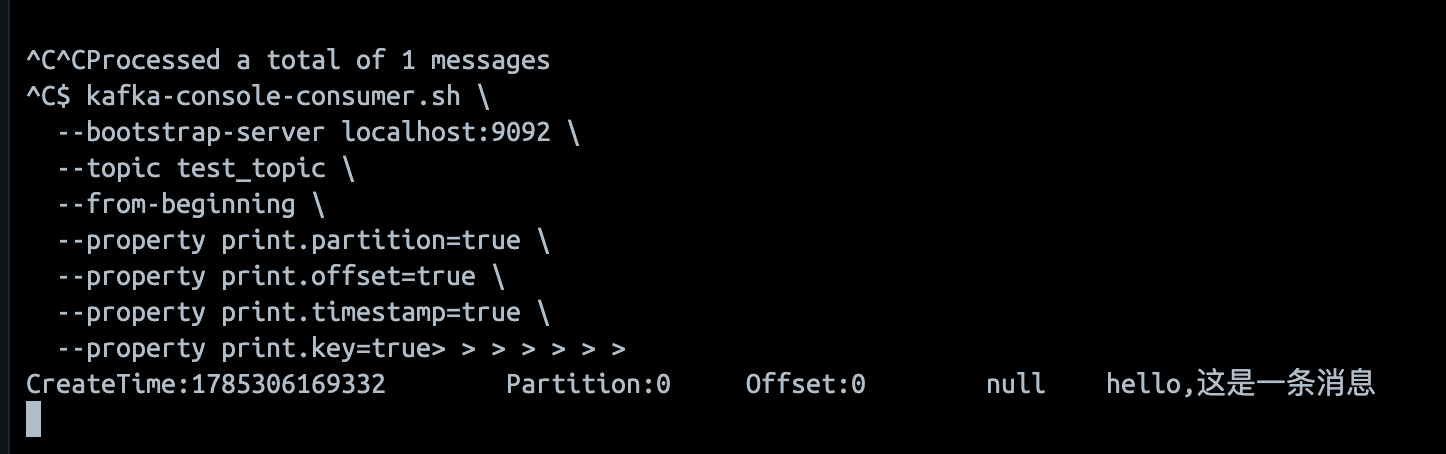The image size is (1446, 454).
Task: Click 'localhost:9092' in the bootstrap-server line
Action: coord(447,132)
